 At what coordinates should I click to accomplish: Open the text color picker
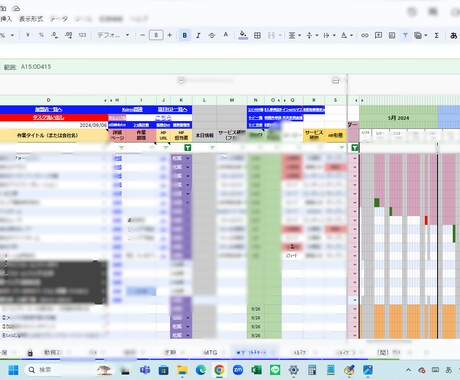(x=226, y=35)
